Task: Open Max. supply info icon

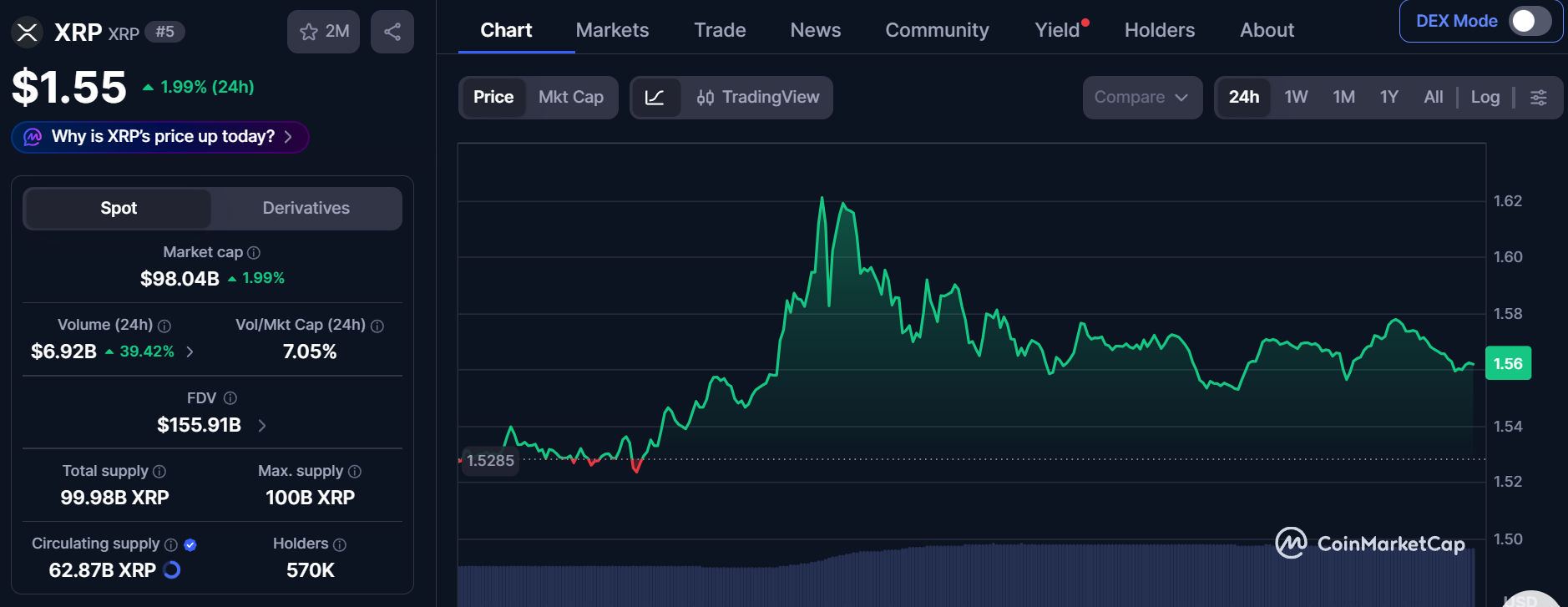Action: click(355, 472)
